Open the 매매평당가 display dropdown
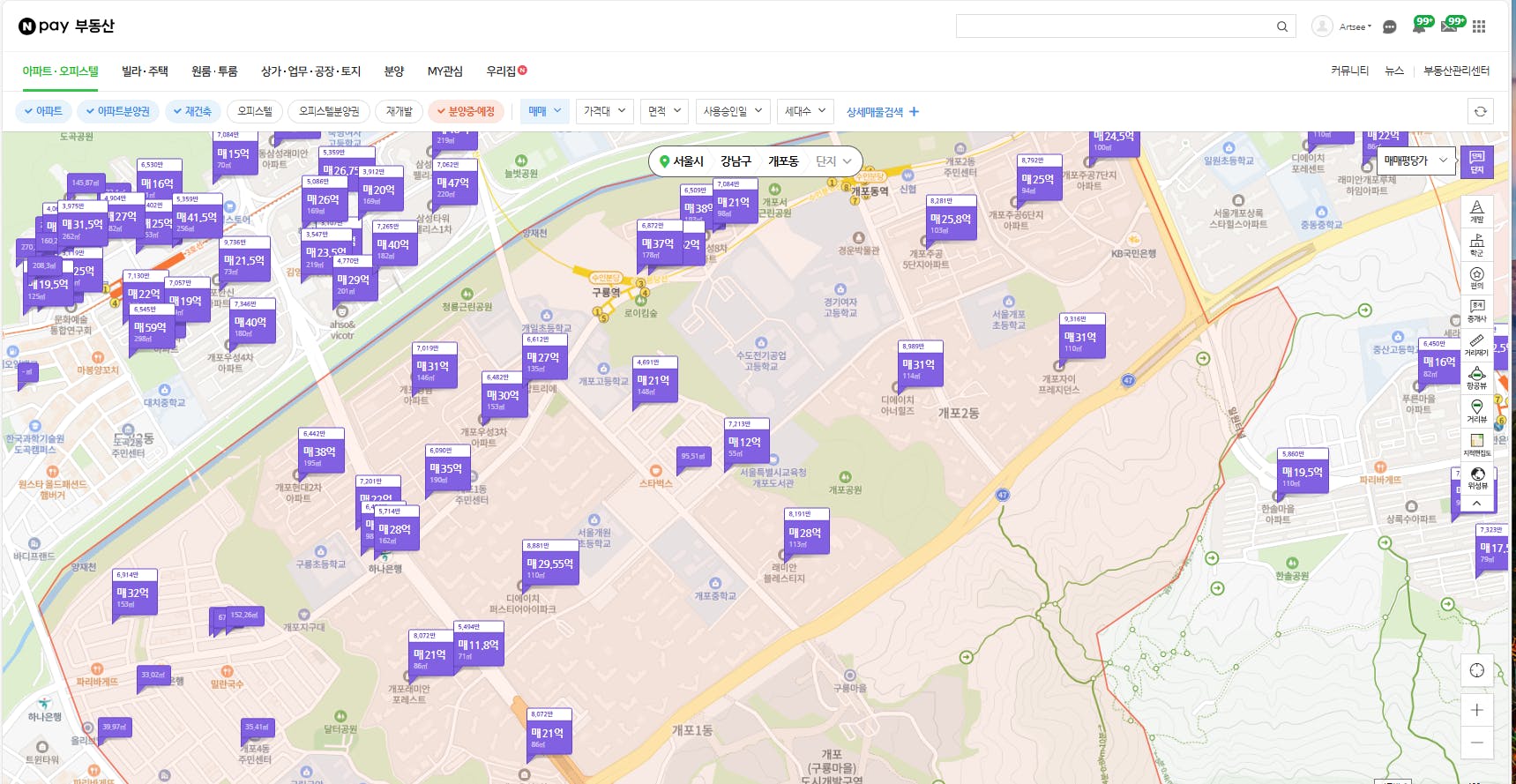 (x=1415, y=161)
